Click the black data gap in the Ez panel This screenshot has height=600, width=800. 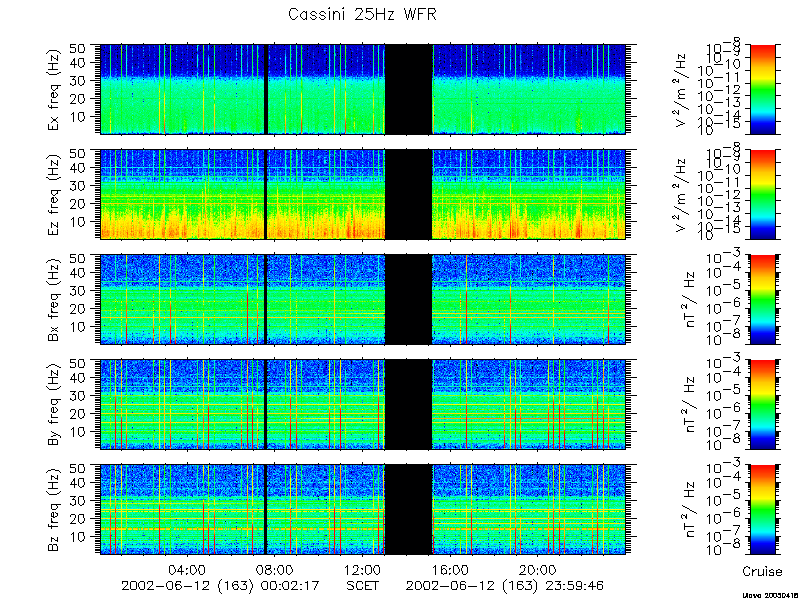click(x=408, y=194)
